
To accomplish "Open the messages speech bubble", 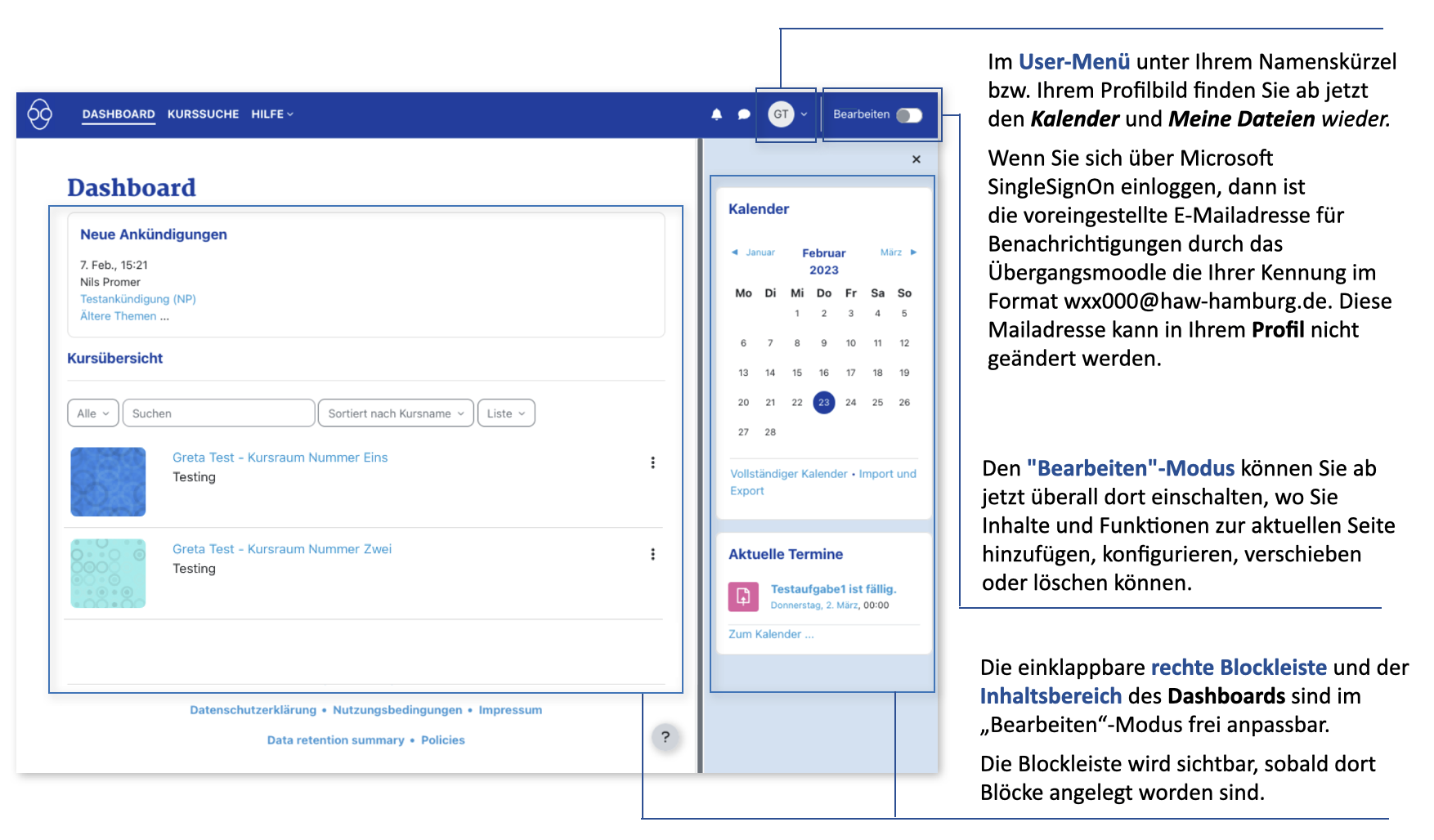I will tap(743, 114).
